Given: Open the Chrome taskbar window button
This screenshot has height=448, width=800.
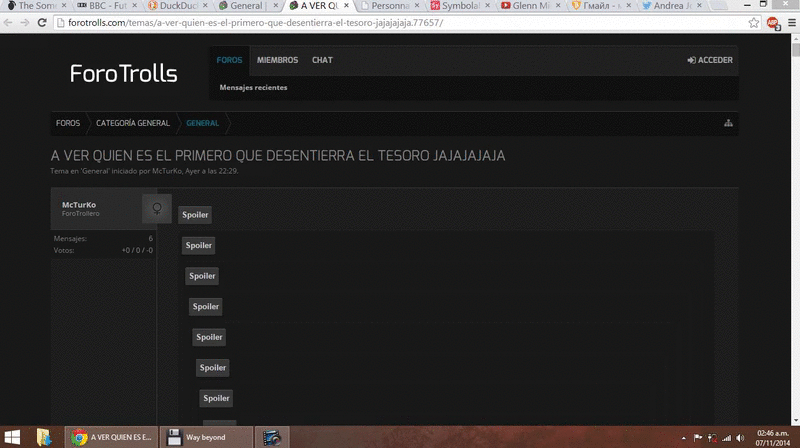Looking at the screenshot, I should click(x=112, y=437).
